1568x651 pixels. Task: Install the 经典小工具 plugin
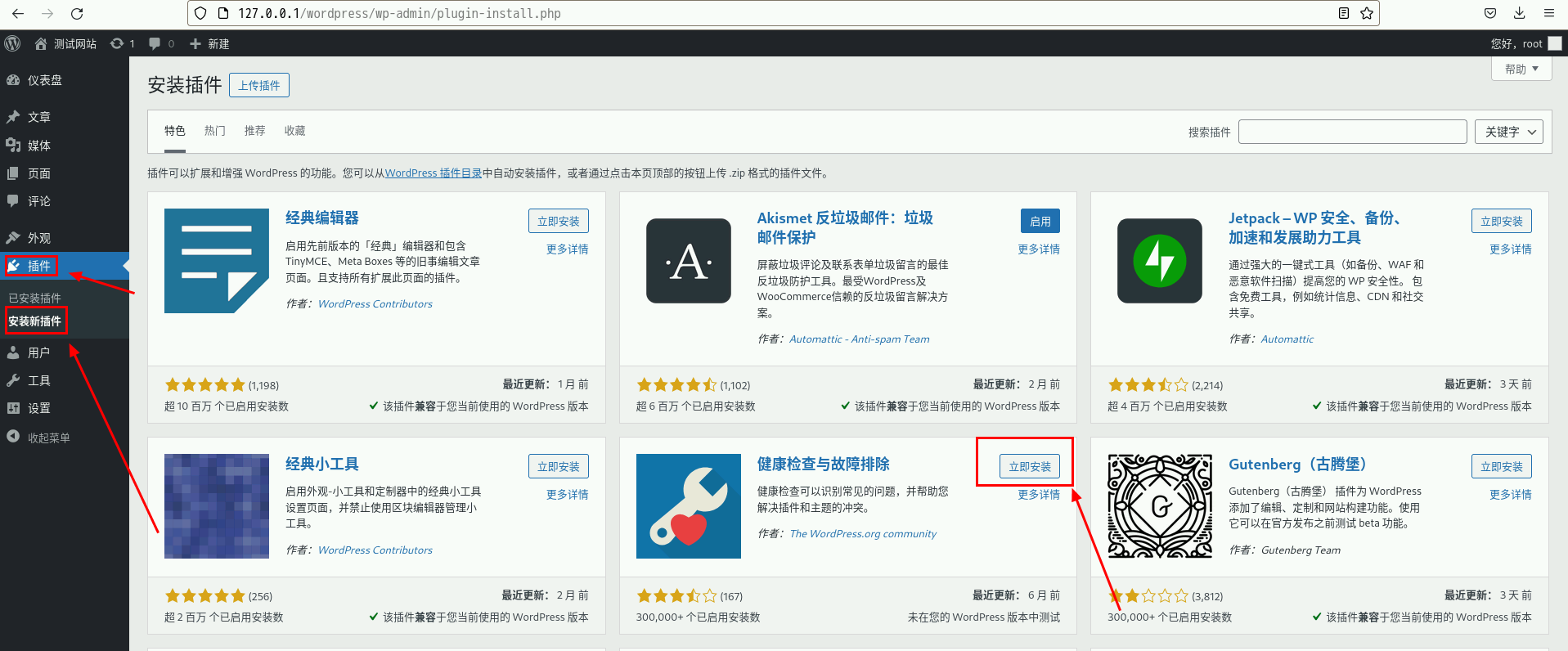pos(559,466)
